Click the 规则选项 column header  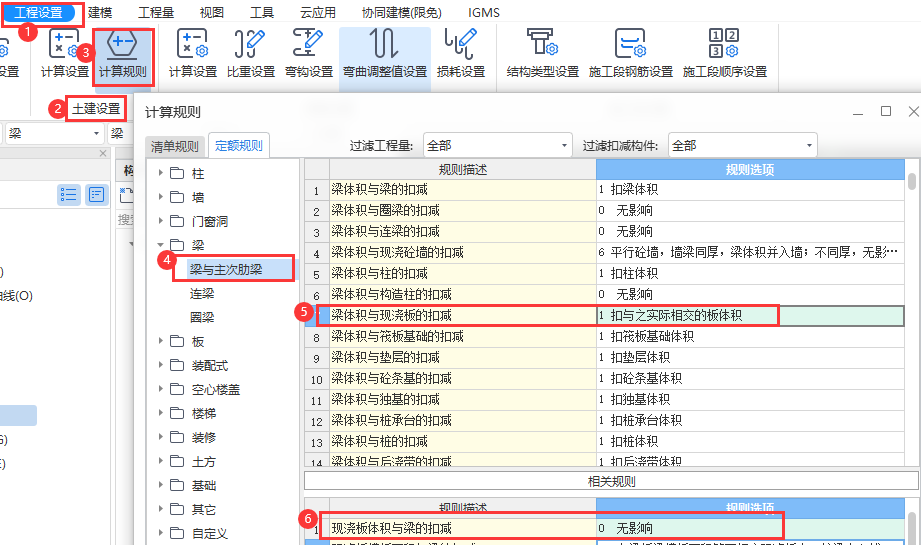(x=750, y=170)
